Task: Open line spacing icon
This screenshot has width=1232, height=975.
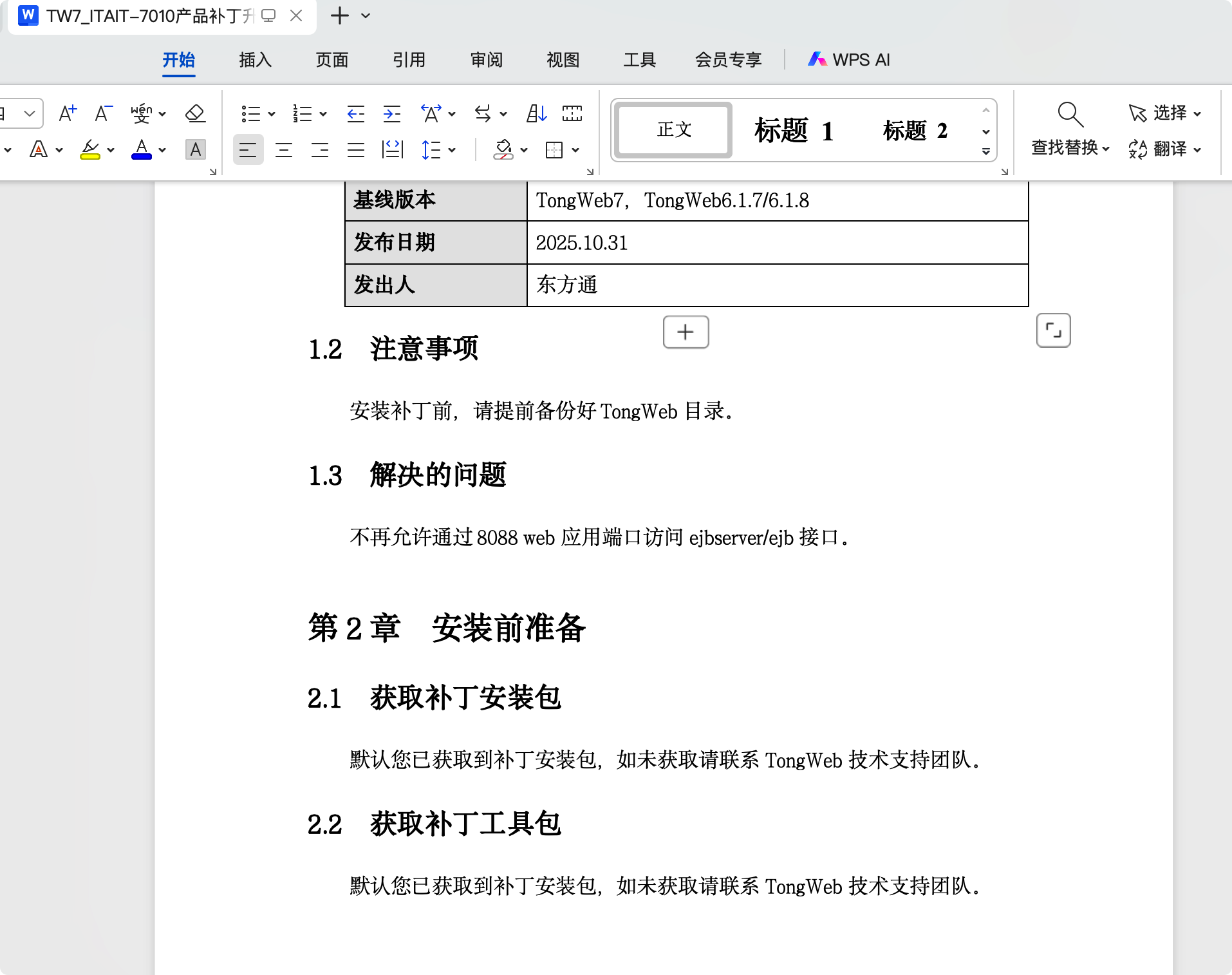Action: click(431, 150)
